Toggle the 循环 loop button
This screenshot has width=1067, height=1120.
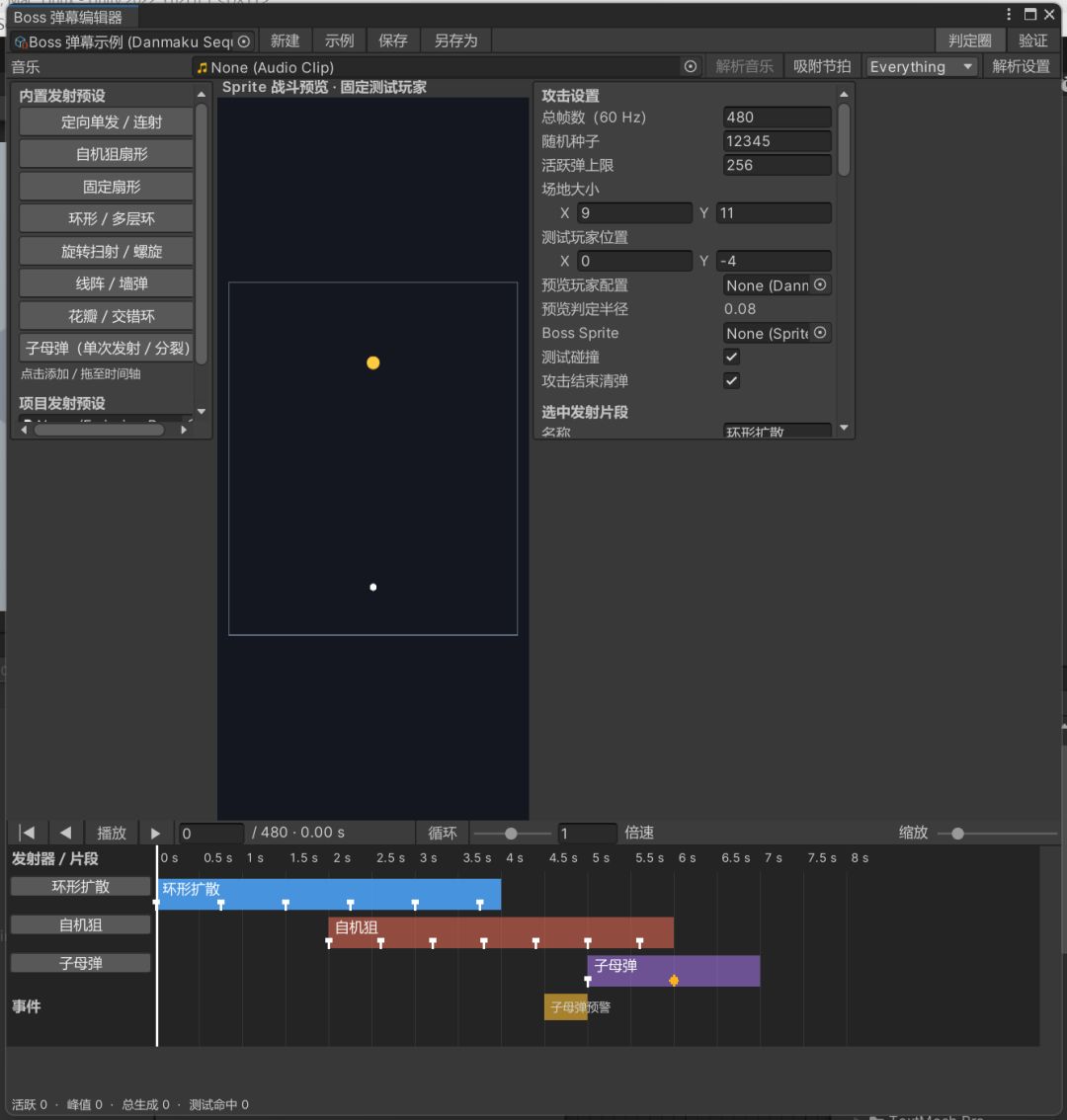point(443,833)
